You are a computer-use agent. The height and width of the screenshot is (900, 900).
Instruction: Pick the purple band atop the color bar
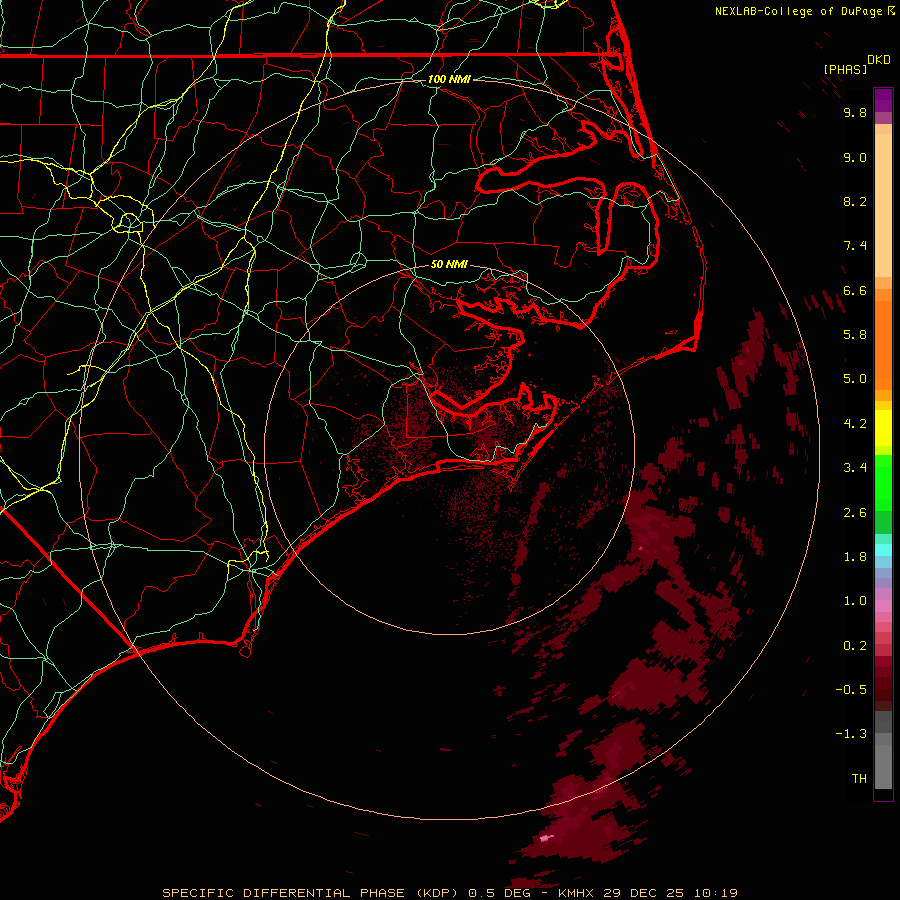[883, 101]
